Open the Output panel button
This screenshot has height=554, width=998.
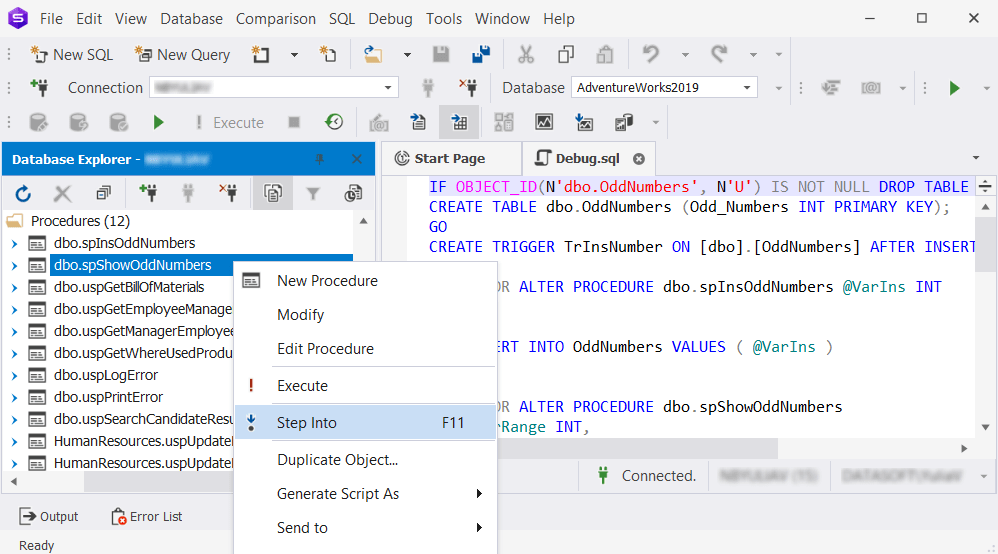49,516
